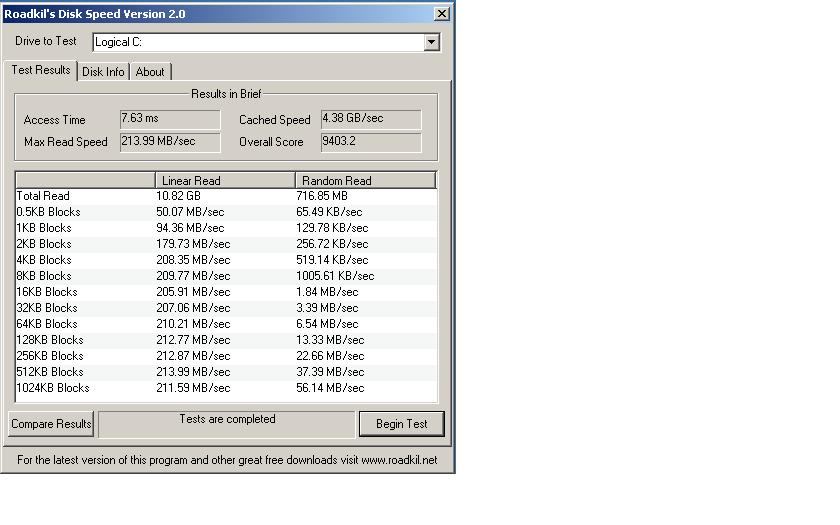Click the 256.72 KB/sec value
The width and height of the screenshot is (840, 525).
[x=332, y=244]
